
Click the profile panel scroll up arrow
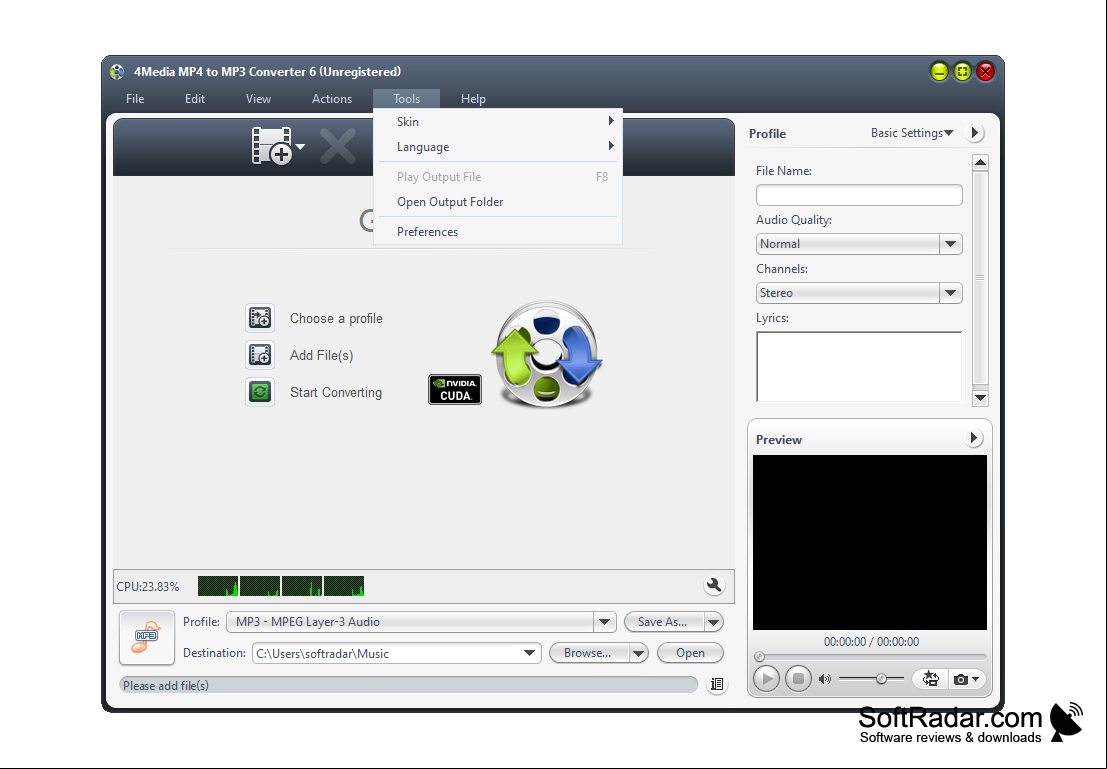[x=980, y=163]
